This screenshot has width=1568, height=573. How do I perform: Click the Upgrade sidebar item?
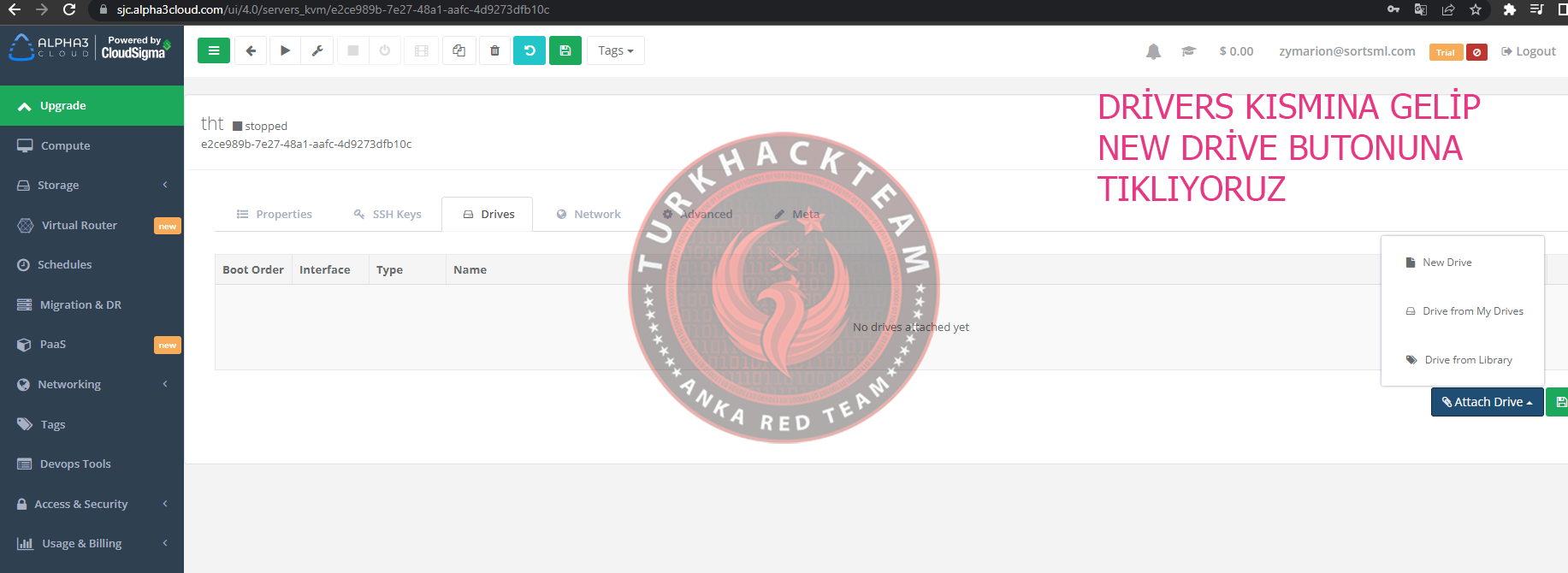92,105
